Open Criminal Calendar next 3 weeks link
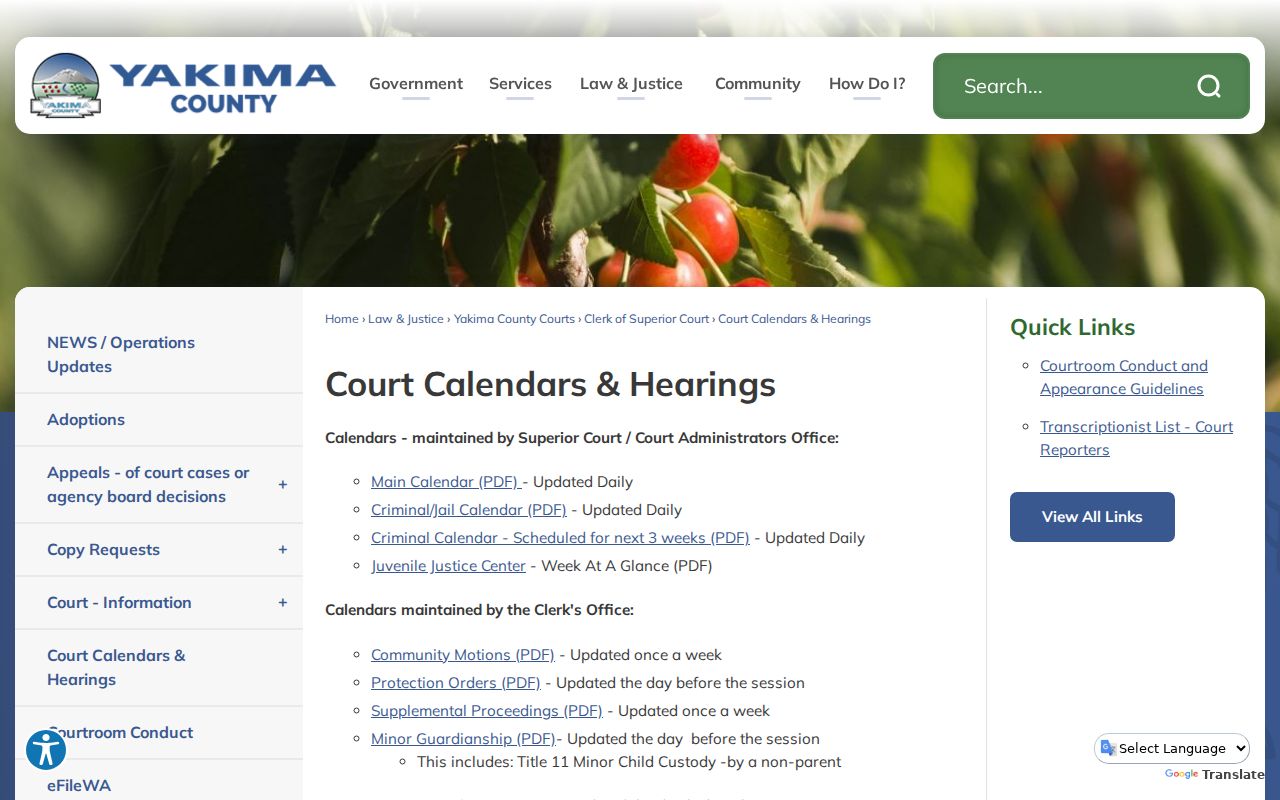1280x800 pixels. coord(560,538)
